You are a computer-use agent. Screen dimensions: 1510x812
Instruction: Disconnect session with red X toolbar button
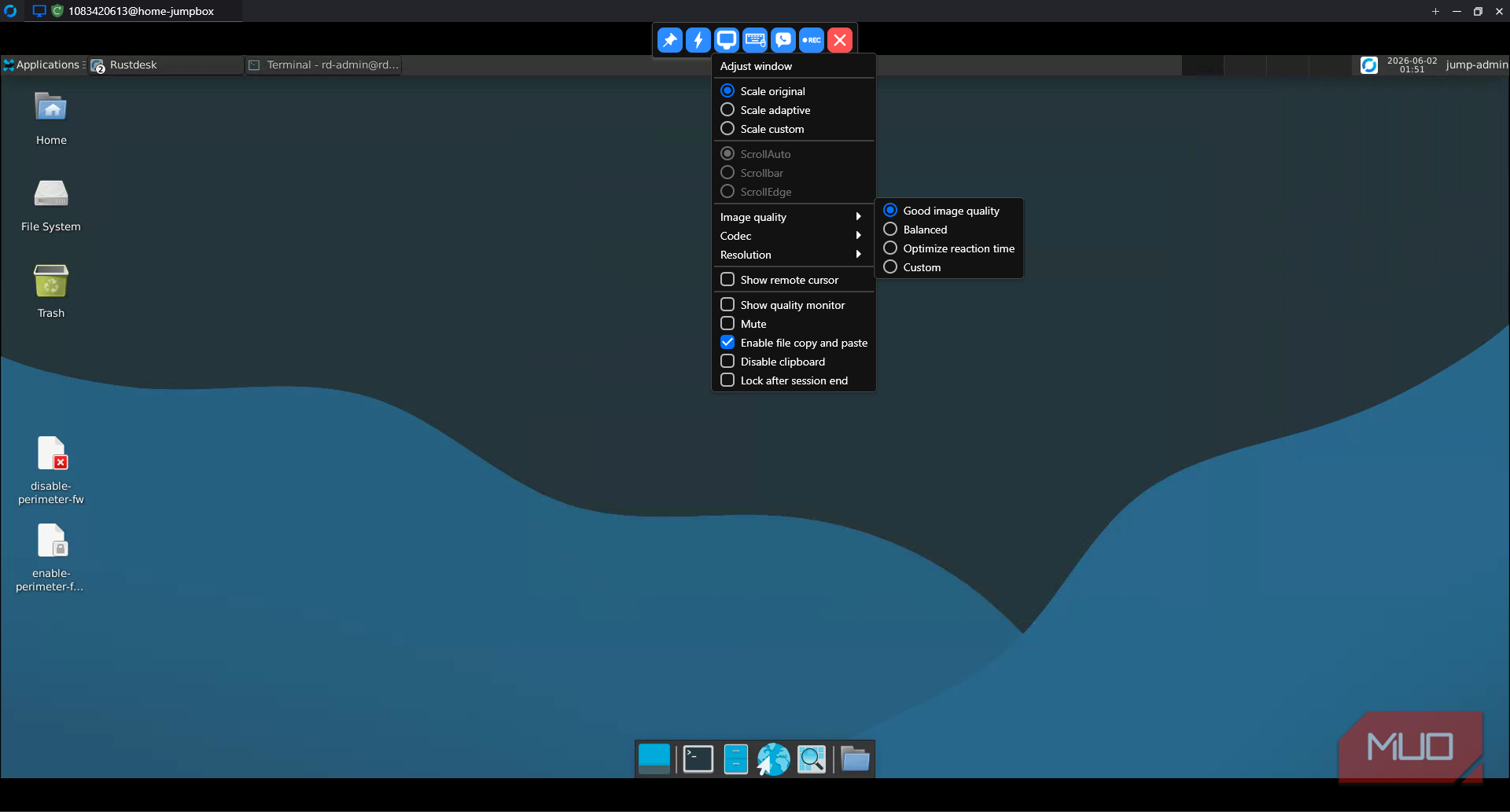(x=840, y=40)
